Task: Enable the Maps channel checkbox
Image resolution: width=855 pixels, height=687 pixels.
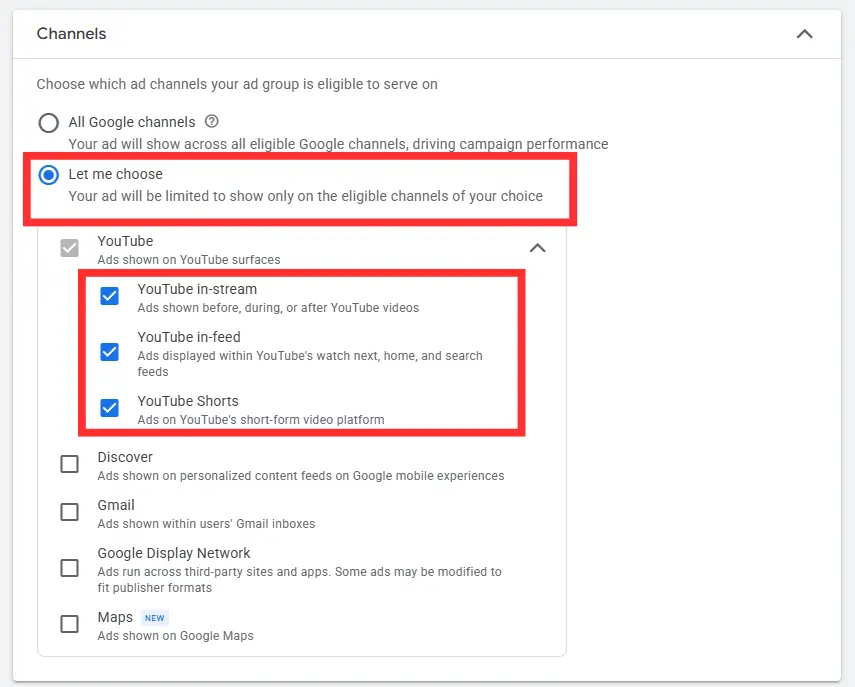Action: [x=69, y=624]
